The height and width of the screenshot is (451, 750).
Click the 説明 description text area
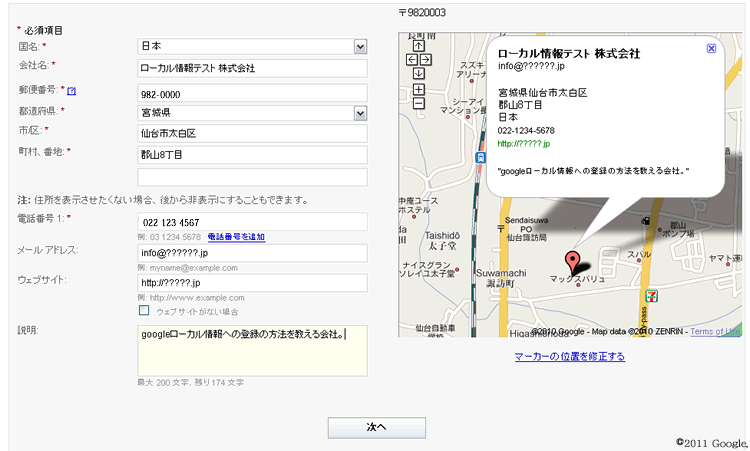tap(253, 351)
